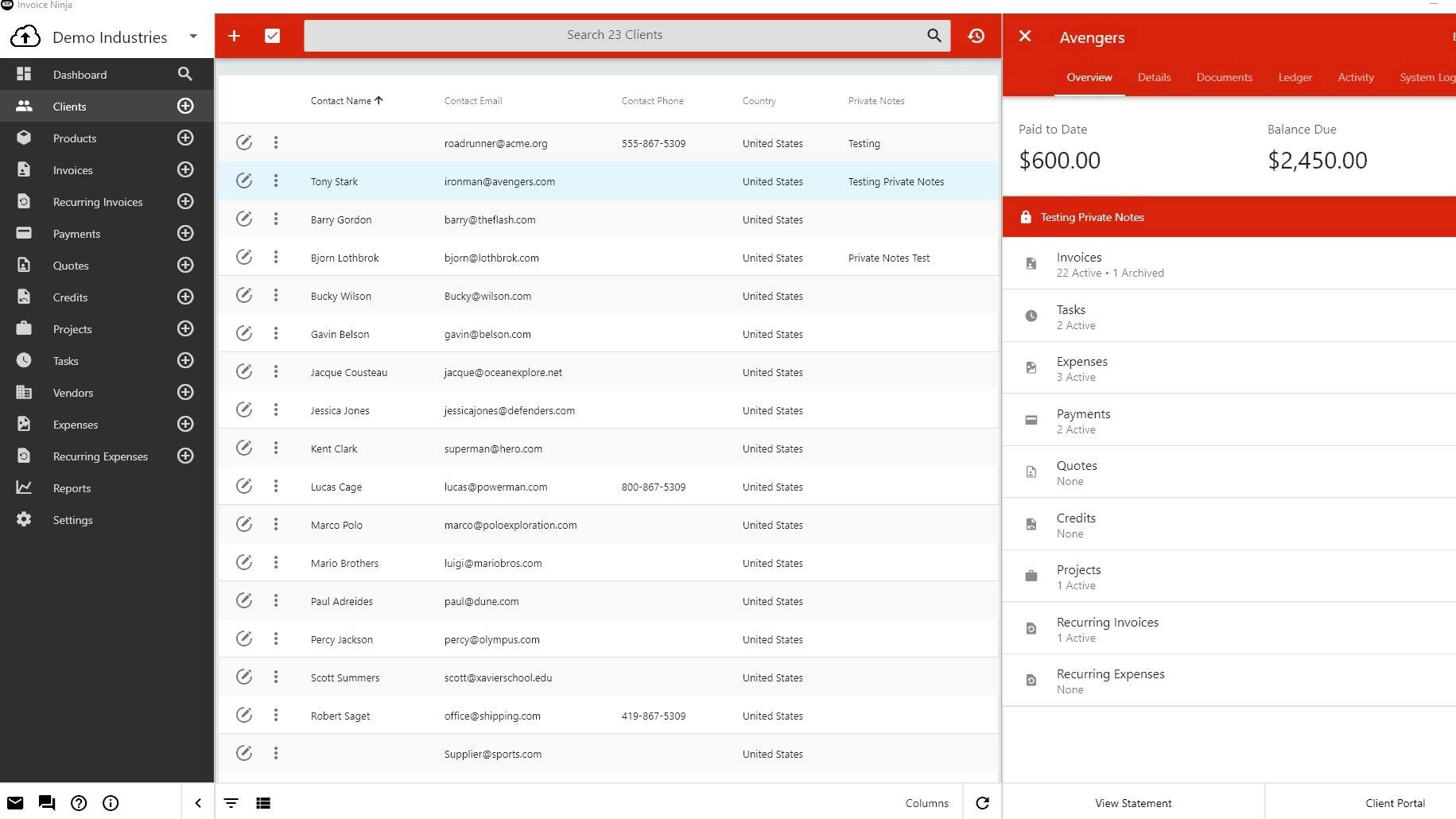This screenshot has width=1456, height=819.
Task: Collapse the sidebar with chevron arrow
Action: 198,803
